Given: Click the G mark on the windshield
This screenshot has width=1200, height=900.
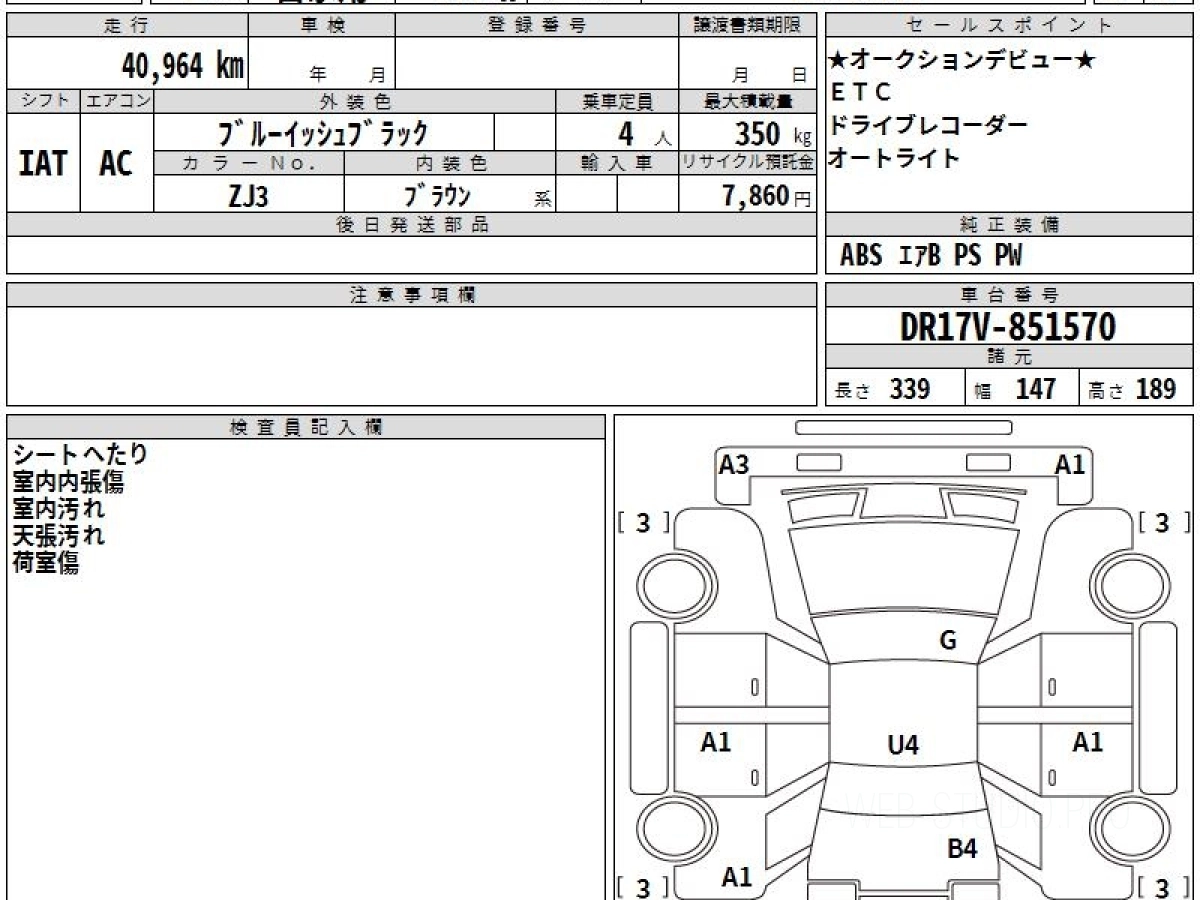Looking at the screenshot, I should (948, 641).
